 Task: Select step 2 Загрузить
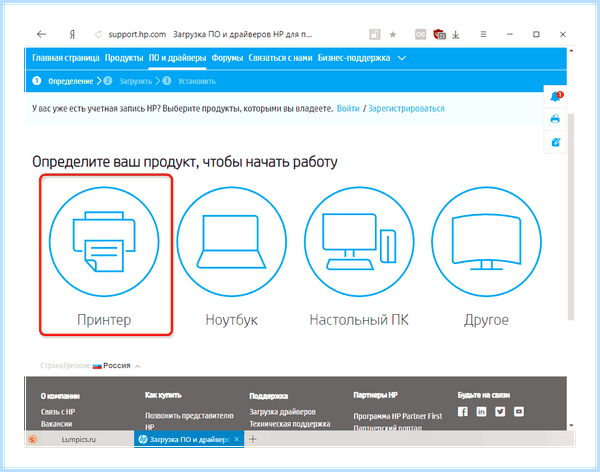click(x=128, y=81)
